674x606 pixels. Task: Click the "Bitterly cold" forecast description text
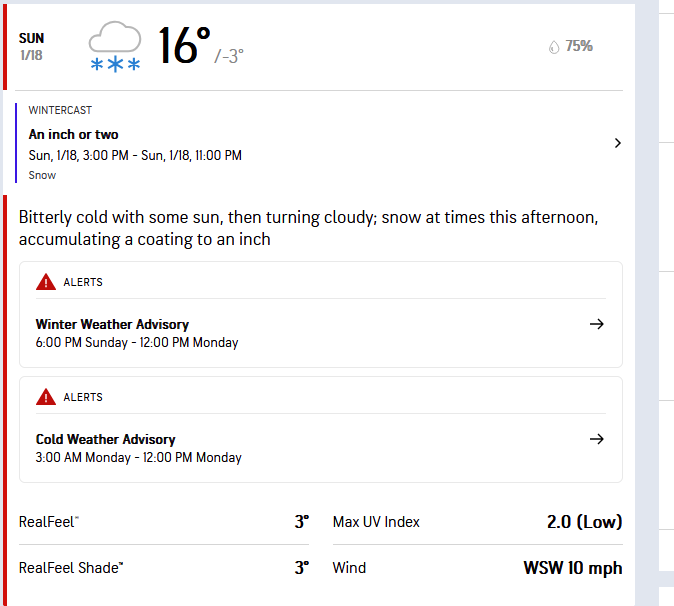pos(314,228)
